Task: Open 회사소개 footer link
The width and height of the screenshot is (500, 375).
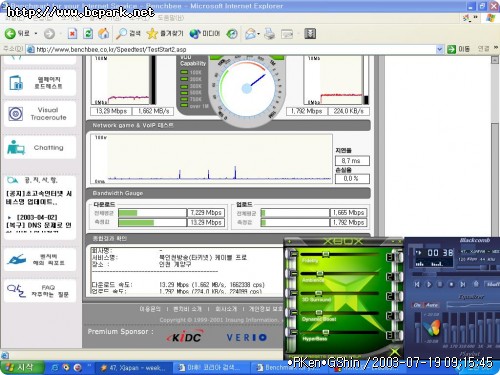Action: pyautogui.click(x=226, y=309)
